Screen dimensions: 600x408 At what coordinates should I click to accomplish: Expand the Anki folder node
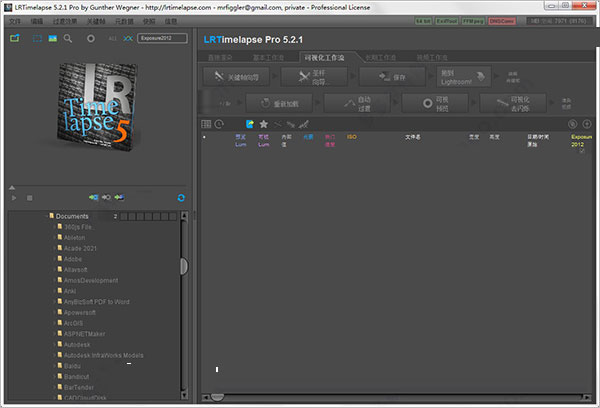(54, 291)
